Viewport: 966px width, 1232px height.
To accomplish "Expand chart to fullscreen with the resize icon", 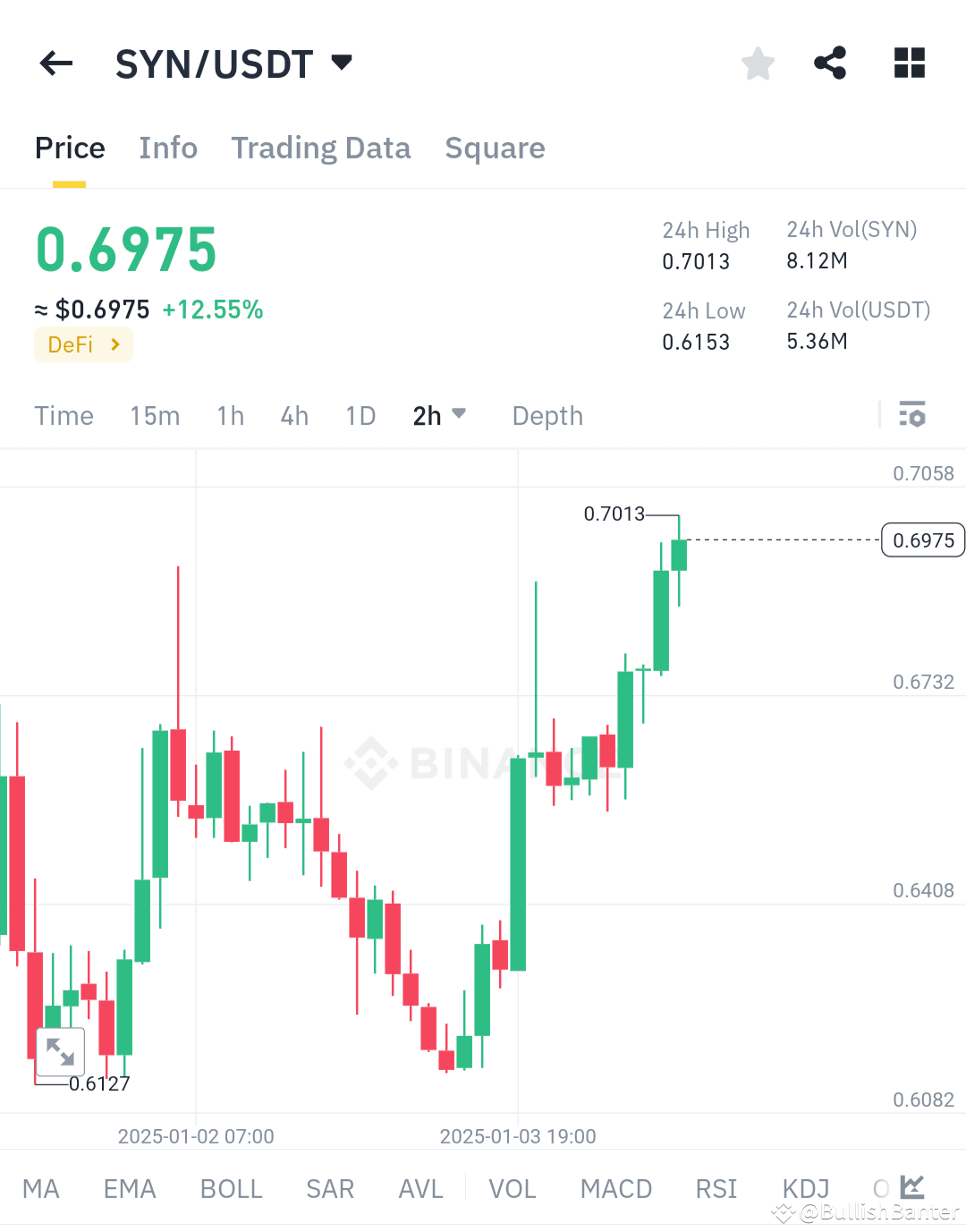I will tap(60, 1052).
